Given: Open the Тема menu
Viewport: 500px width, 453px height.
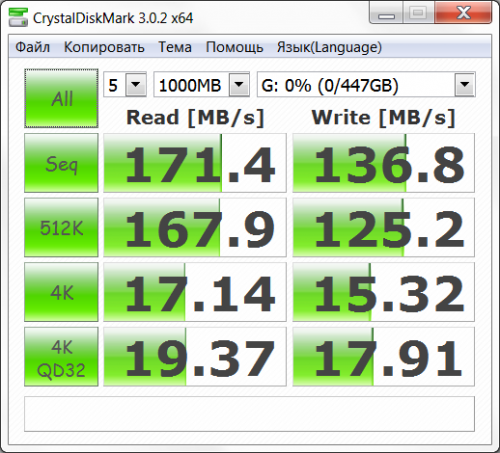Looking at the screenshot, I should coord(175,47).
